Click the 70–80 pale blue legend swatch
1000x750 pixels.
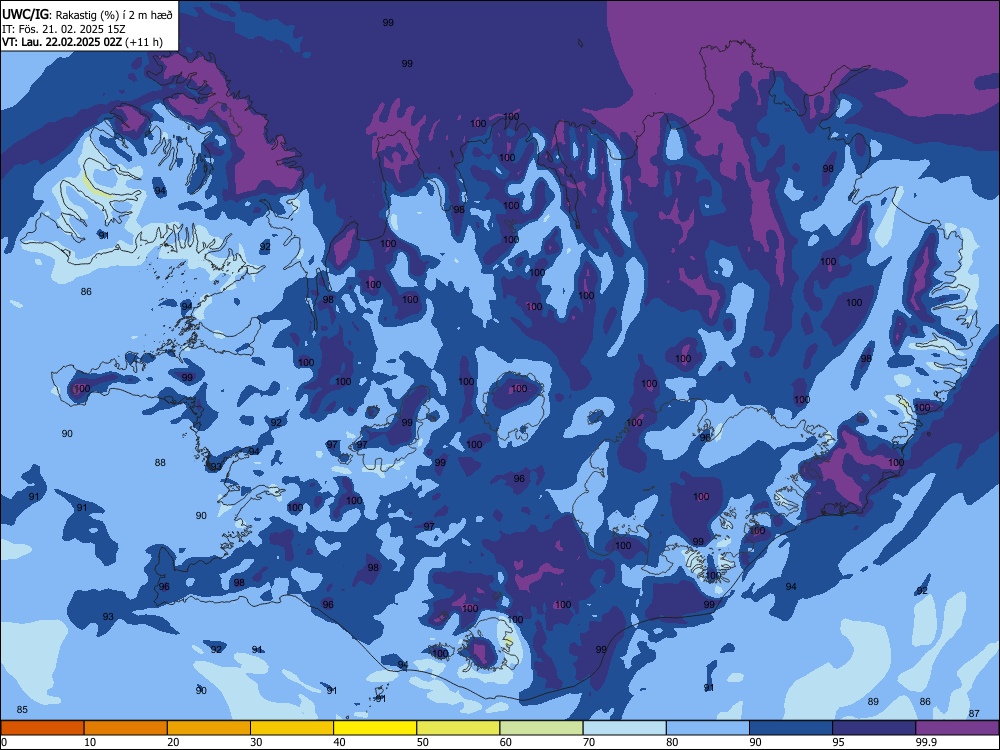point(624,728)
